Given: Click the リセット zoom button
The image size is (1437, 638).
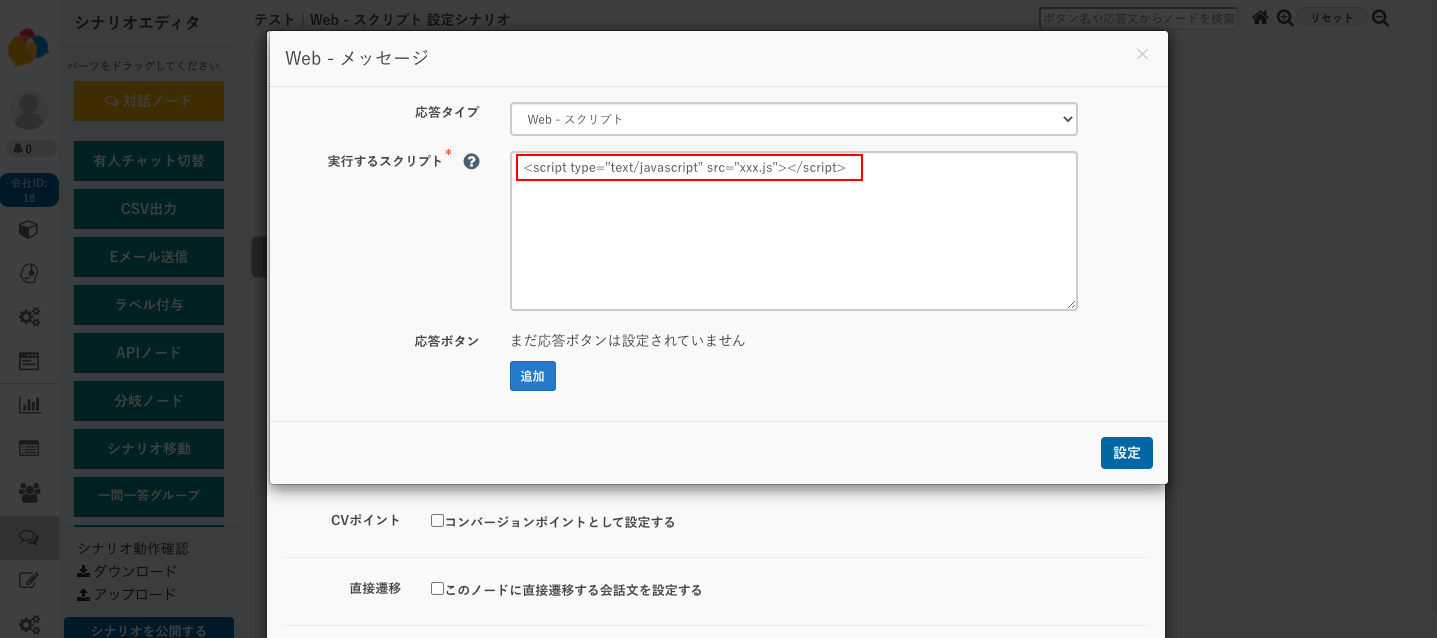Looking at the screenshot, I should coord(1332,18).
